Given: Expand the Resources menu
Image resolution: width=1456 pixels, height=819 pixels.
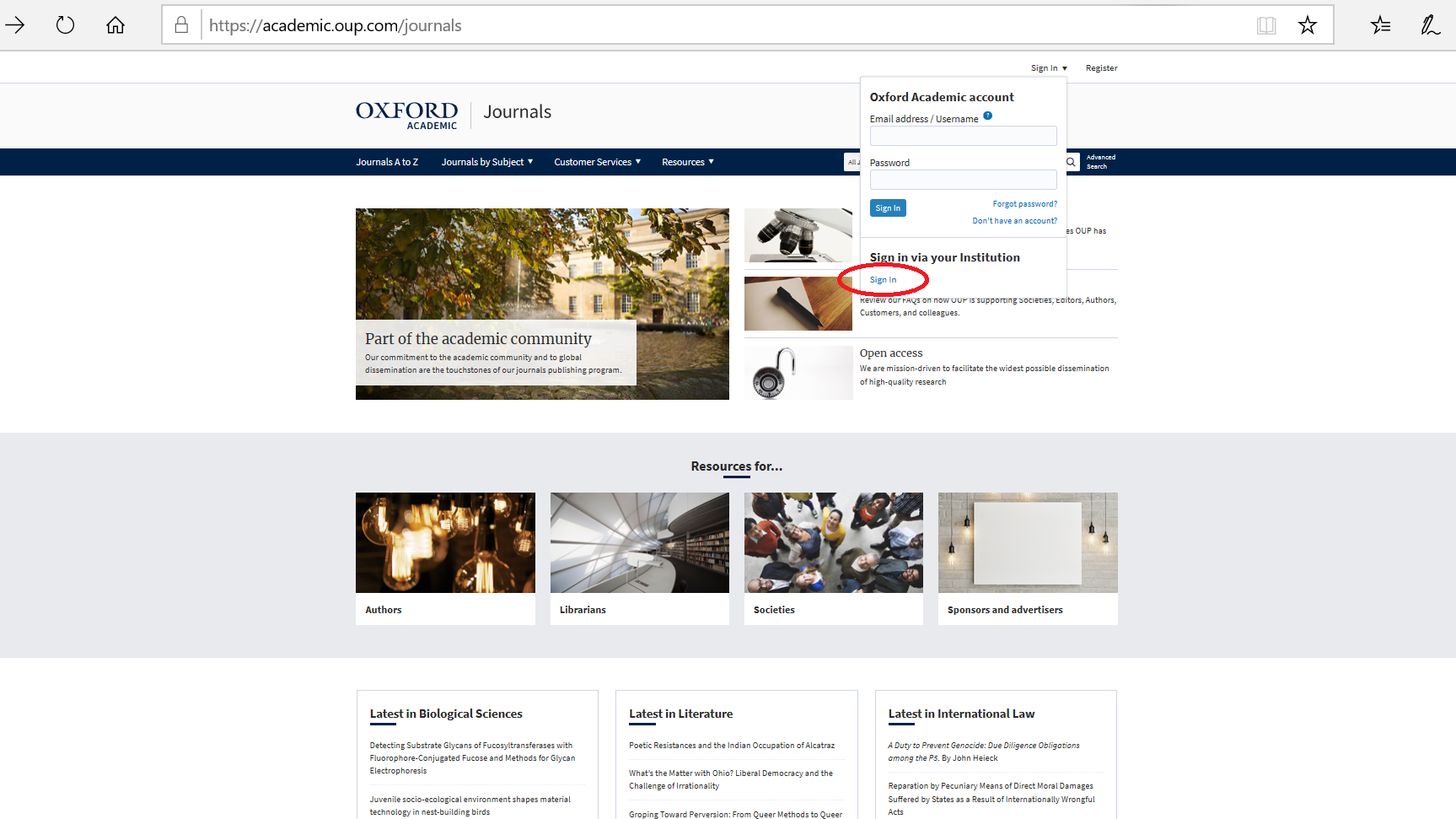Looking at the screenshot, I should [x=688, y=162].
